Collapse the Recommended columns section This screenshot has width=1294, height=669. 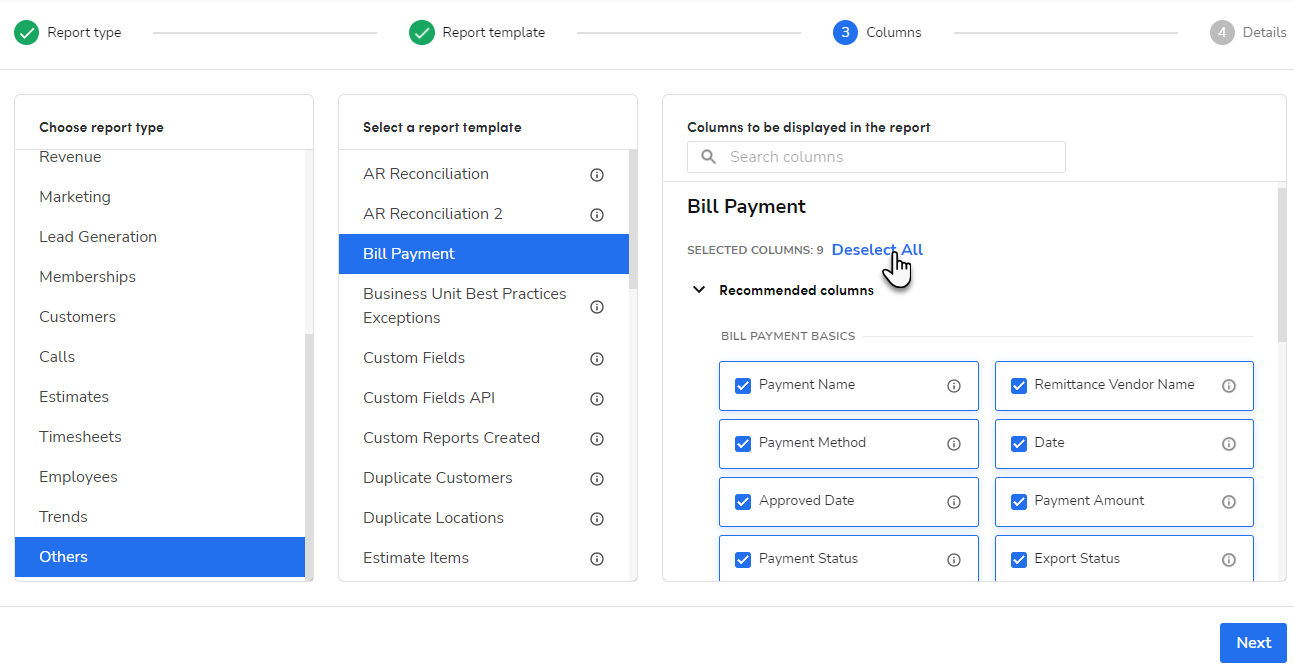tap(699, 290)
